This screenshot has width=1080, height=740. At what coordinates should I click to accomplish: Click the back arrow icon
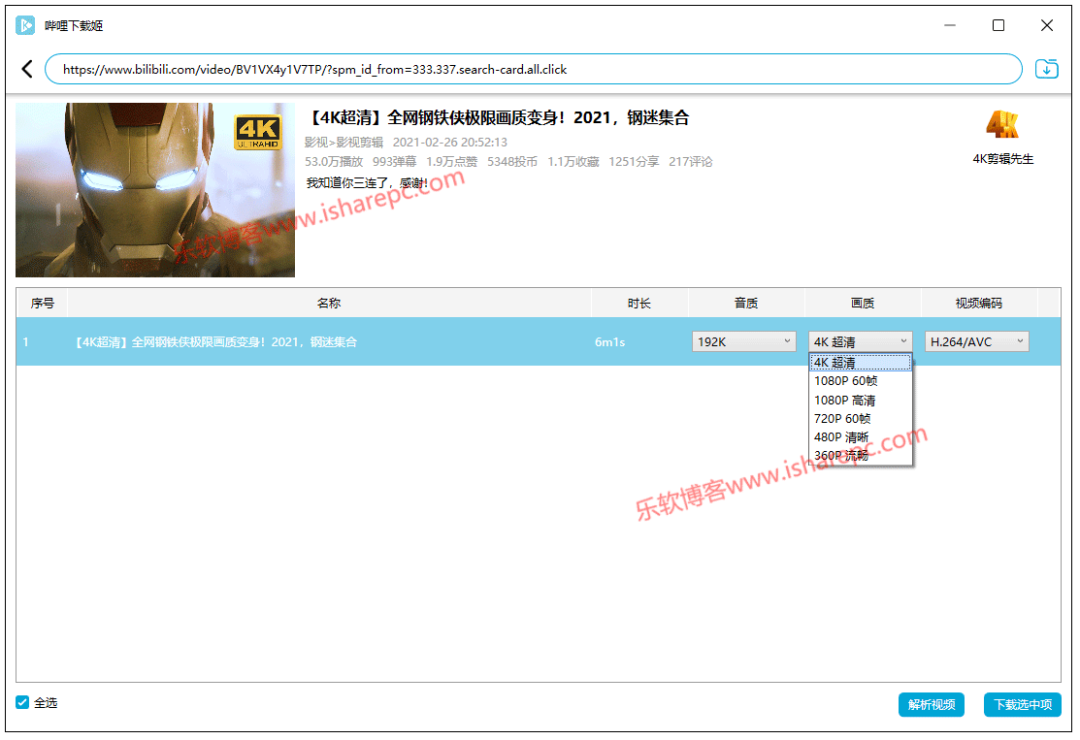click(x=27, y=69)
